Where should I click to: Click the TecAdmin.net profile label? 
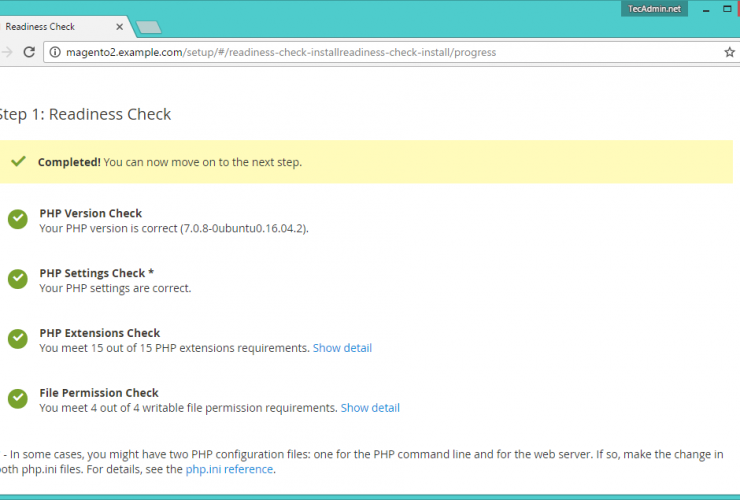pos(653,9)
